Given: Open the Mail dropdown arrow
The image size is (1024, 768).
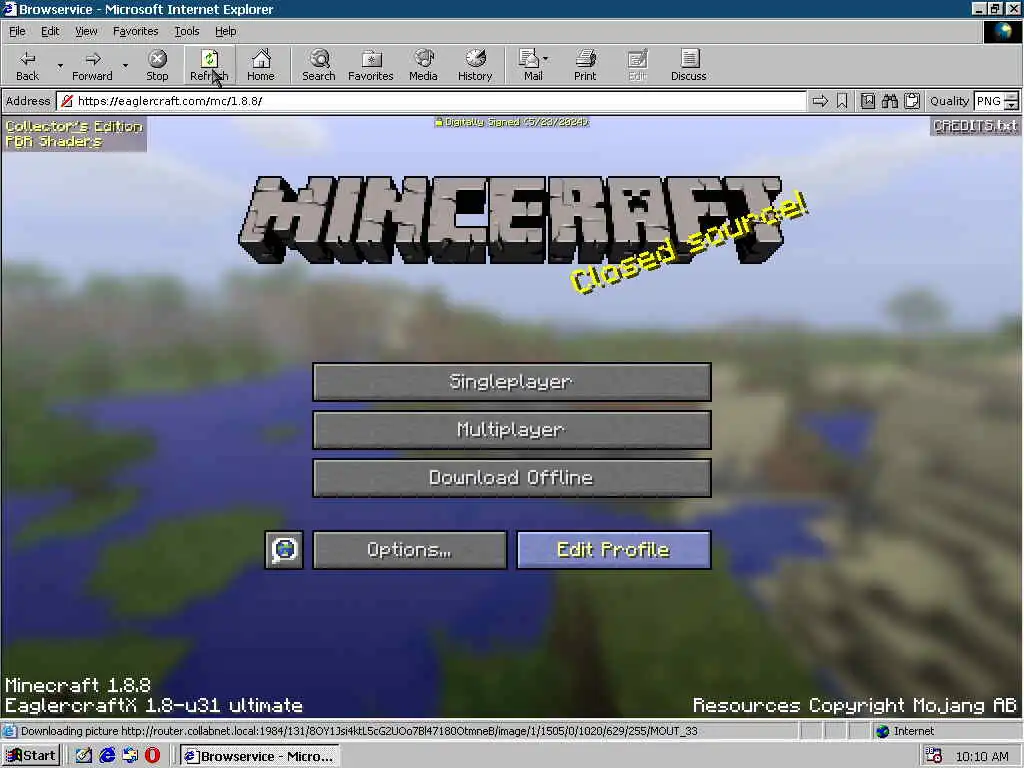Looking at the screenshot, I should pyautogui.click(x=546, y=59).
